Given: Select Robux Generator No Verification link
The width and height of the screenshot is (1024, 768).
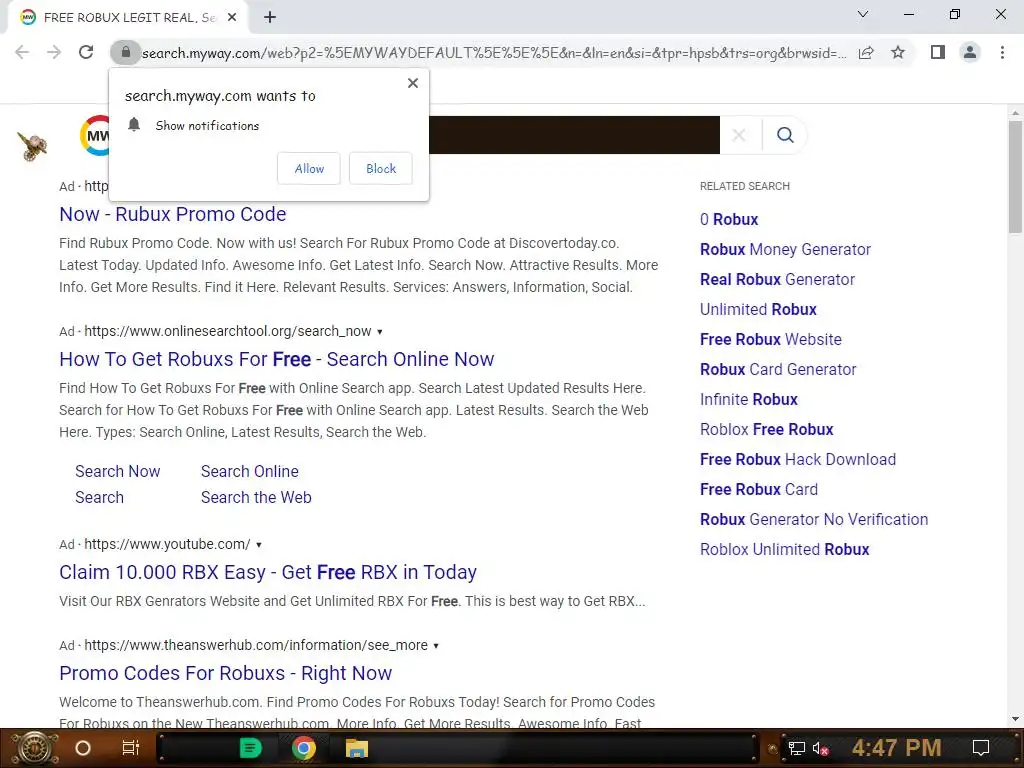Looking at the screenshot, I should [814, 520].
